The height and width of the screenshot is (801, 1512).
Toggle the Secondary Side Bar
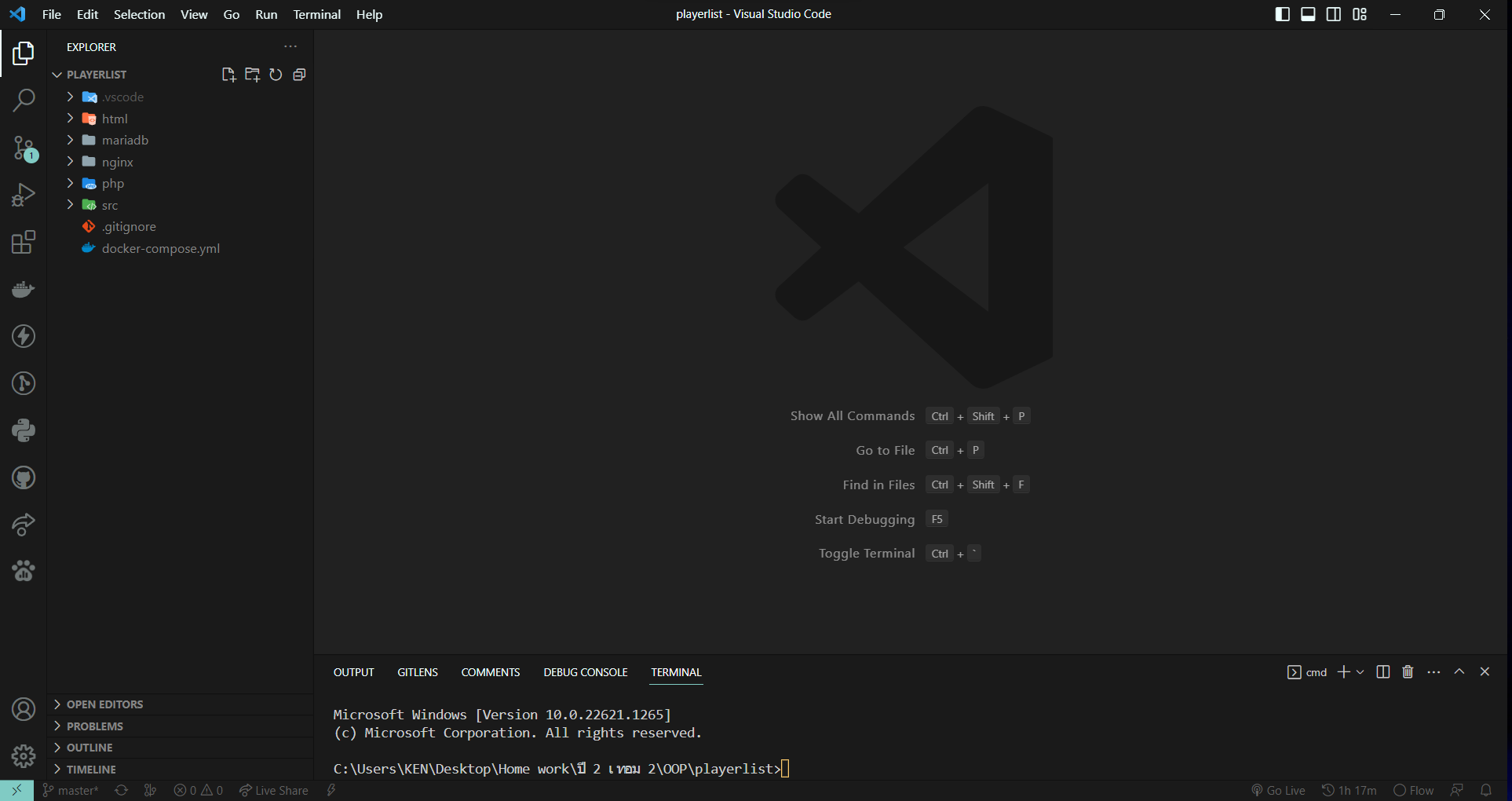pyautogui.click(x=1333, y=14)
